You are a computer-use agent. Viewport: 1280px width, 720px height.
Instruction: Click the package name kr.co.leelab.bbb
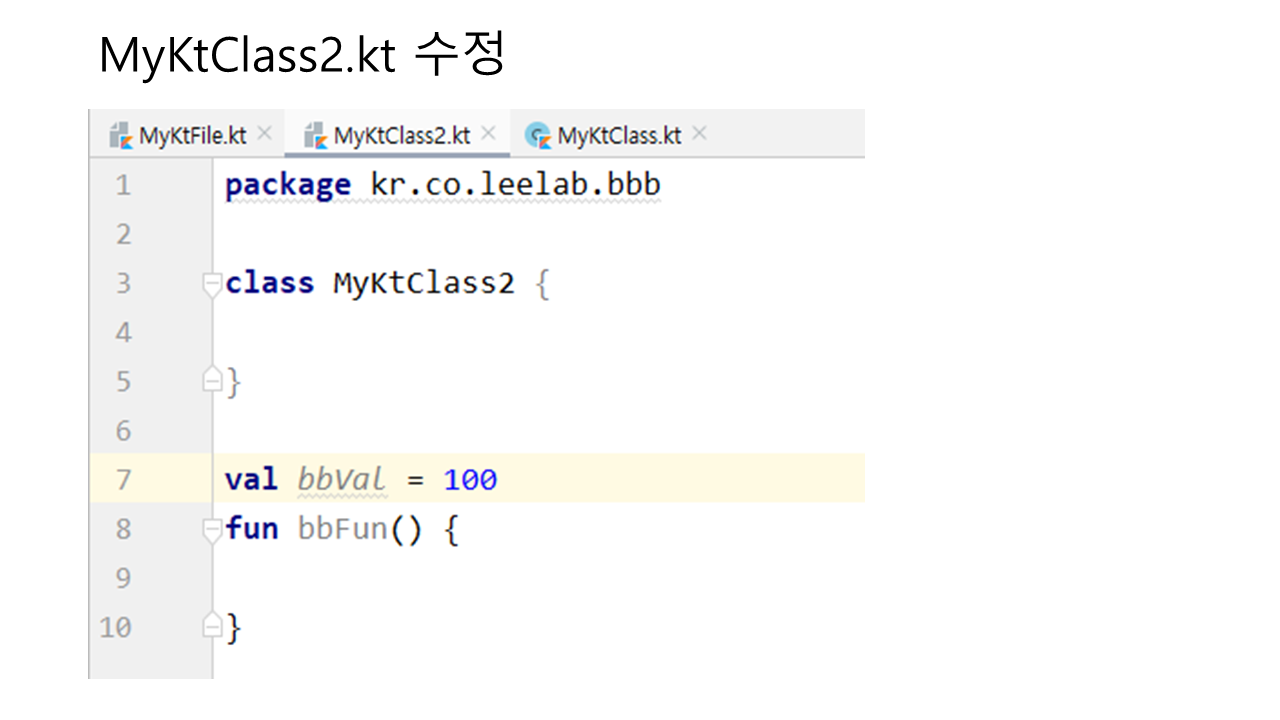point(515,186)
